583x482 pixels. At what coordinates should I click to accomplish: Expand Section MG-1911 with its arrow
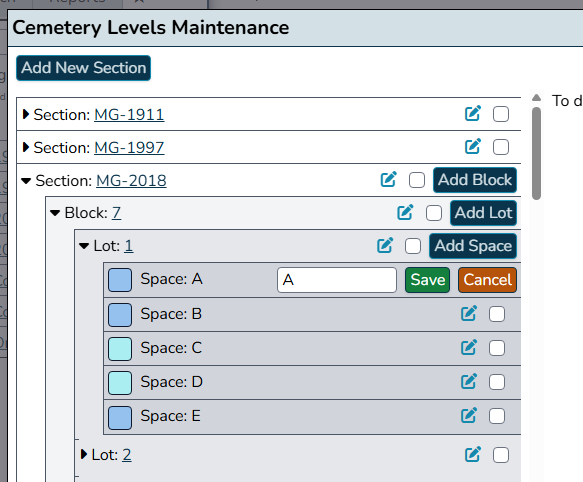tap(26, 114)
